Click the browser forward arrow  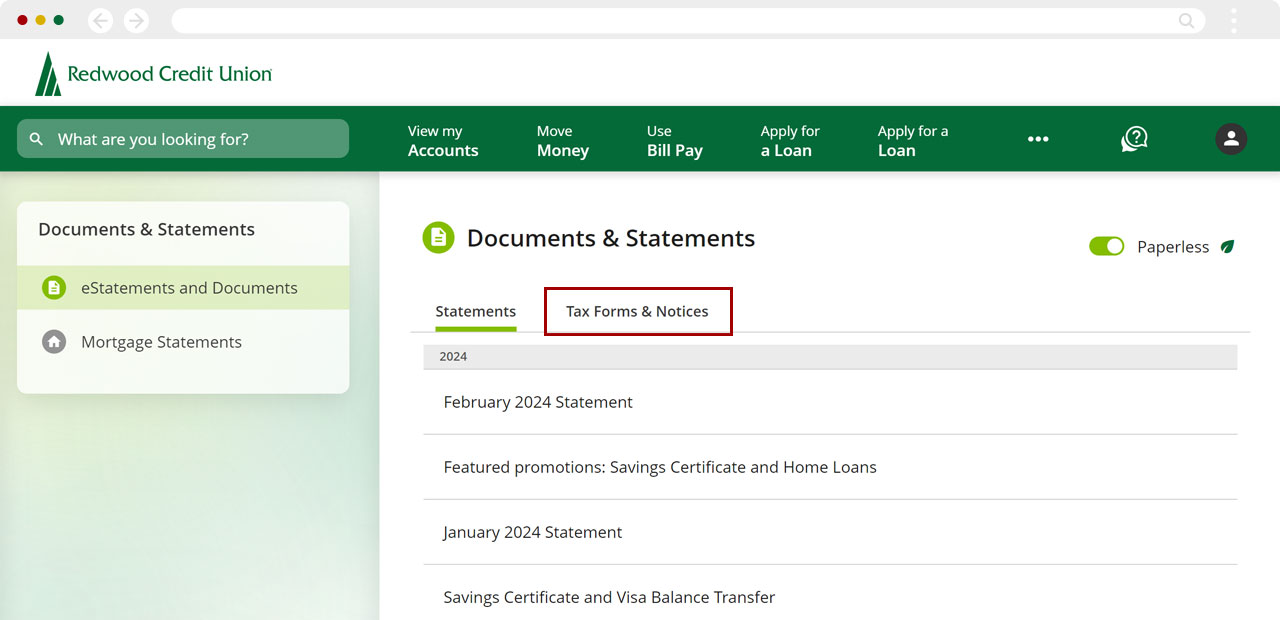(x=136, y=20)
